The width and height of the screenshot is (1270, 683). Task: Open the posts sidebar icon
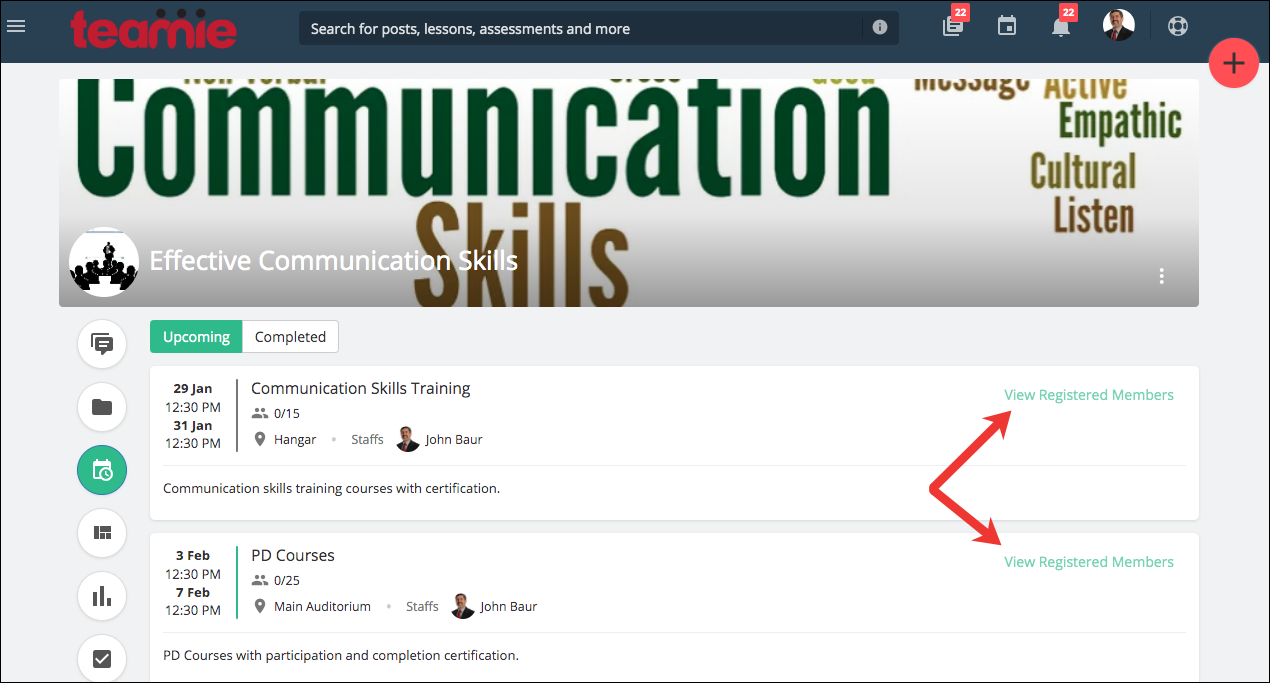pyautogui.click(x=102, y=344)
